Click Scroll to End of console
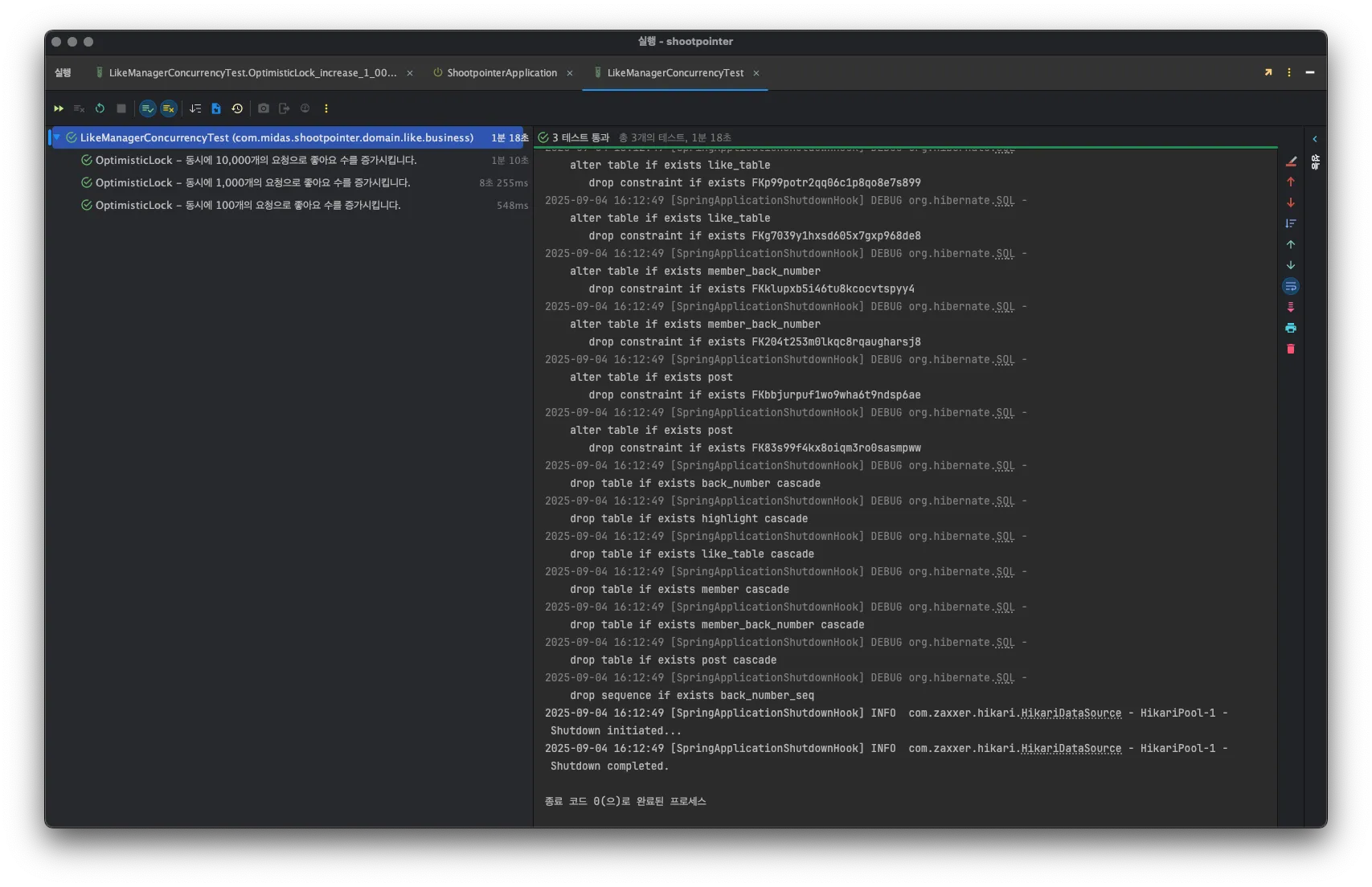This screenshot has width=1372, height=887. 1291,308
